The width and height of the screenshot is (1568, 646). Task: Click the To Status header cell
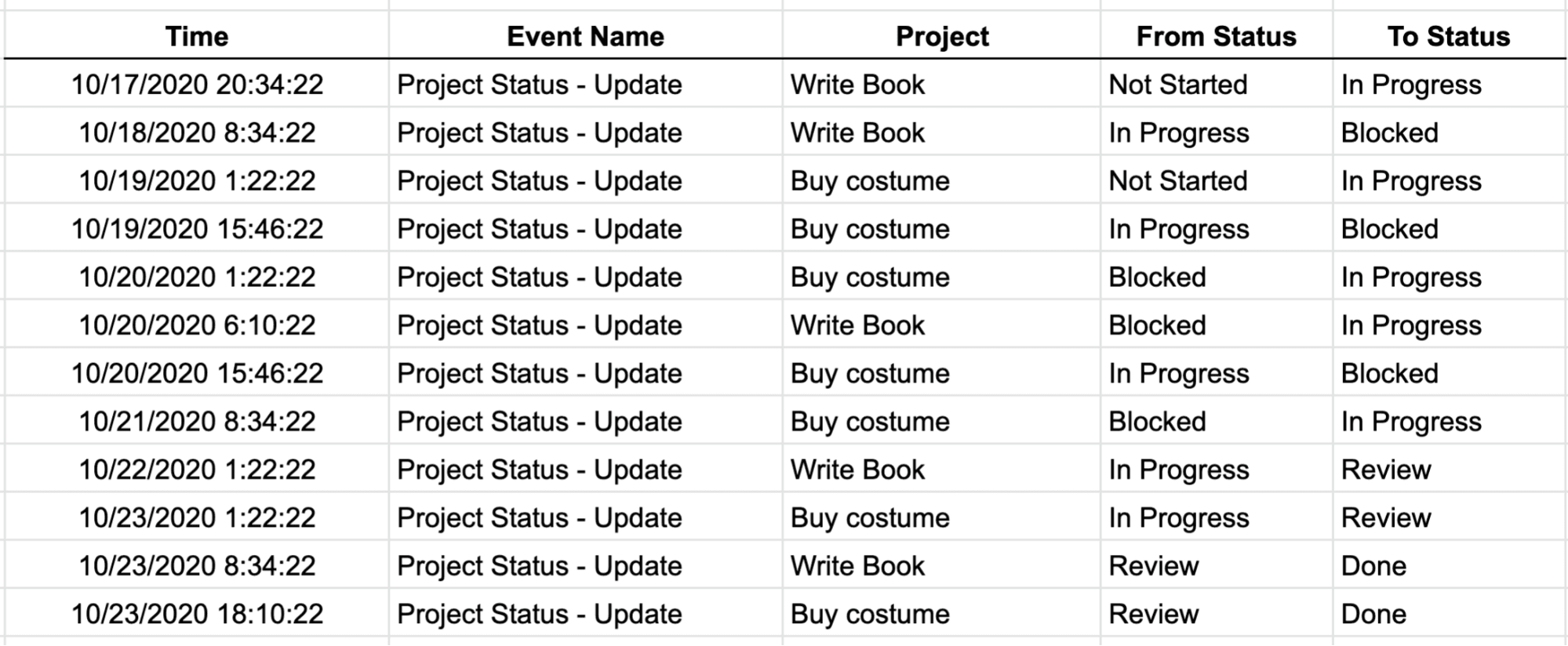coord(1448,36)
